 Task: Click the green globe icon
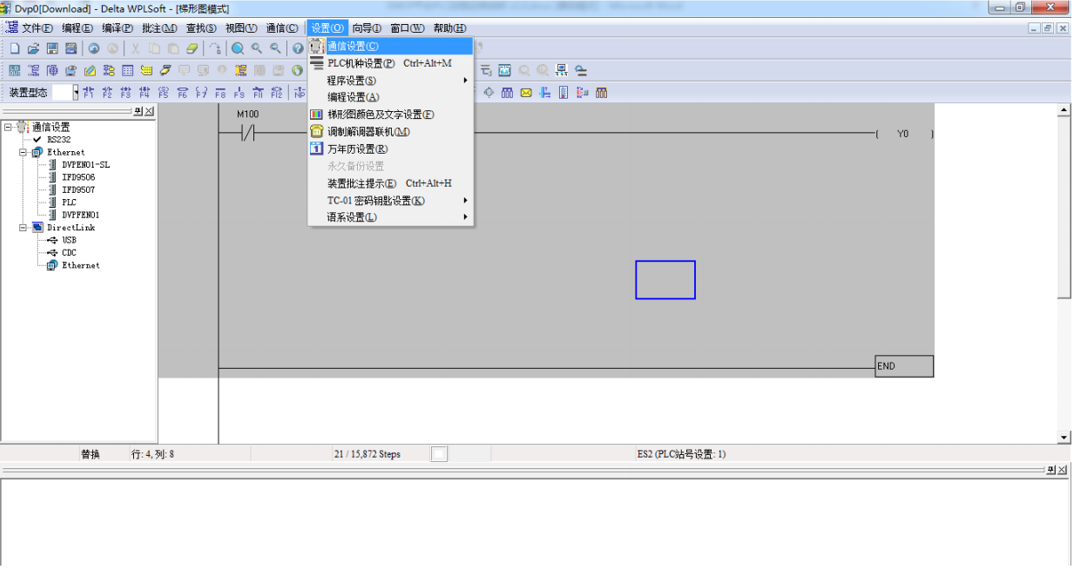pyautogui.click(x=297, y=71)
